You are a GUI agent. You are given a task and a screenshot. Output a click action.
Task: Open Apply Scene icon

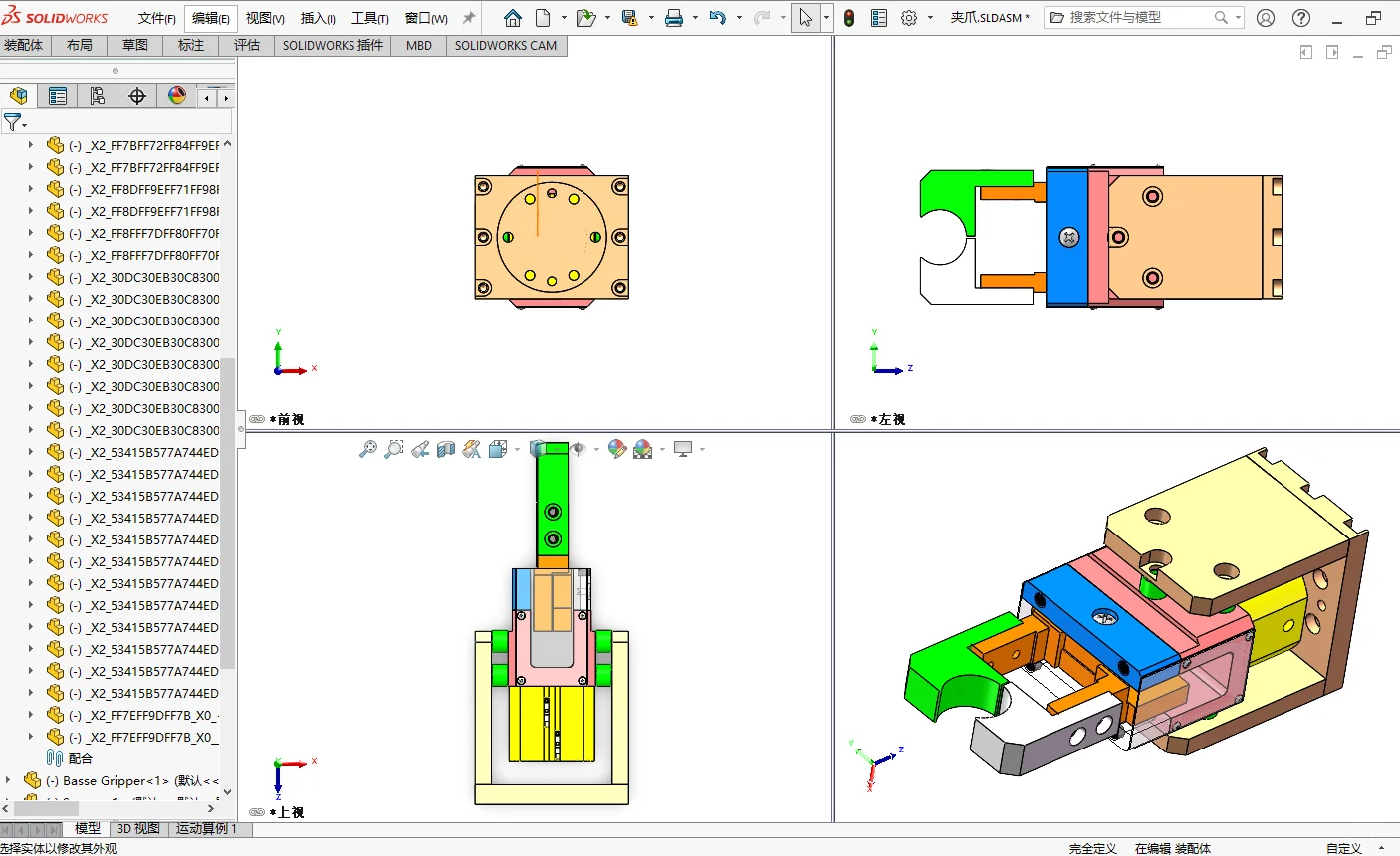[643, 450]
